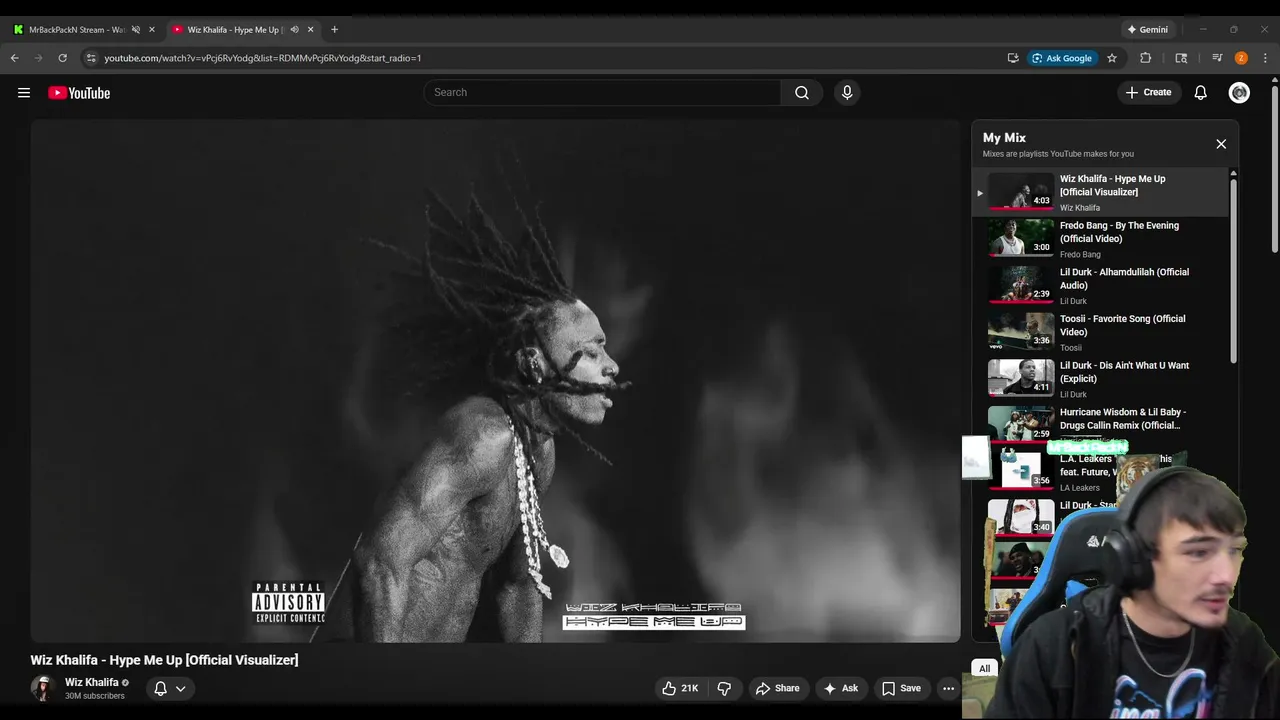Click the browser address bar URL
The width and height of the screenshot is (1280, 720).
pyautogui.click(x=263, y=58)
